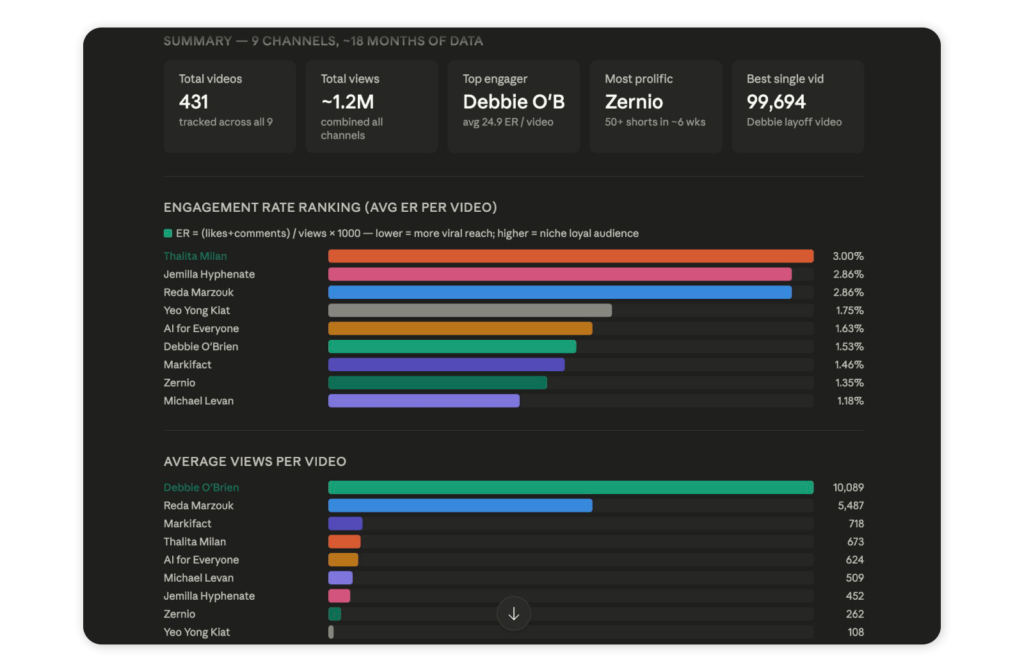Viewport: 1024px width, 672px height.
Task: Click the scroll-down arrow button
Action: (x=513, y=613)
